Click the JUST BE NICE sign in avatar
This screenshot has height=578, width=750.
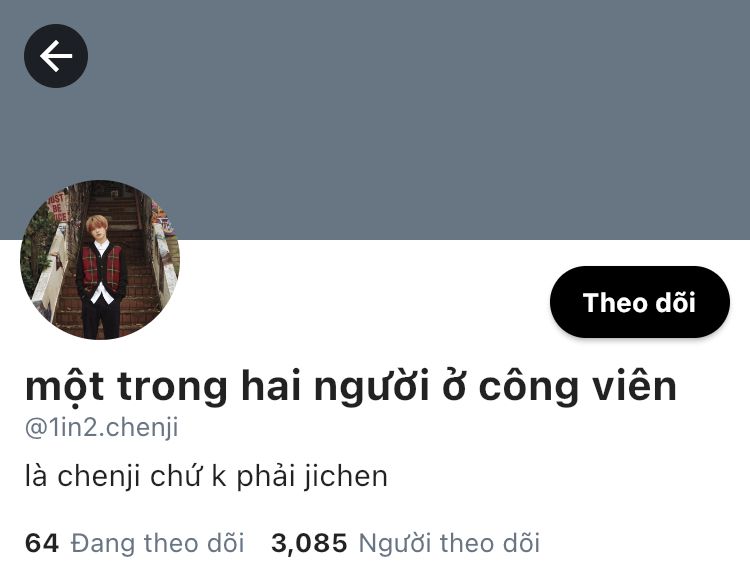pyautogui.click(x=57, y=207)
